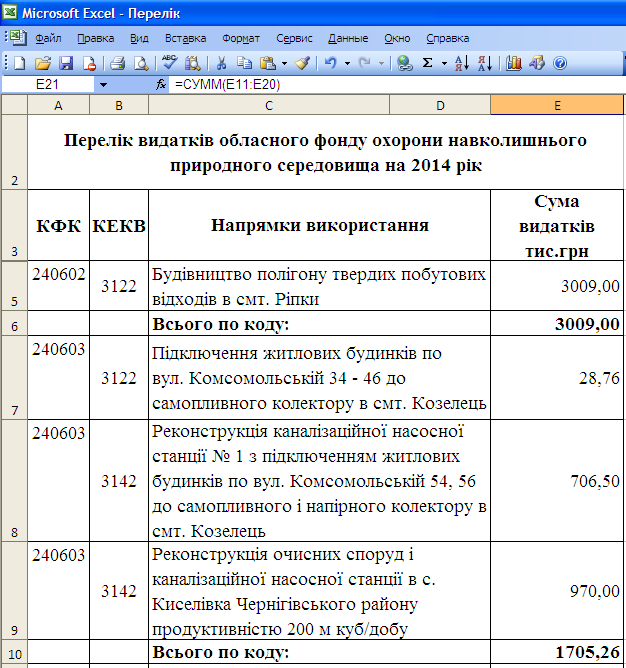Select the Format Painter brush icon
Viewport: 626px width, 668px height.
click(302, 62)
